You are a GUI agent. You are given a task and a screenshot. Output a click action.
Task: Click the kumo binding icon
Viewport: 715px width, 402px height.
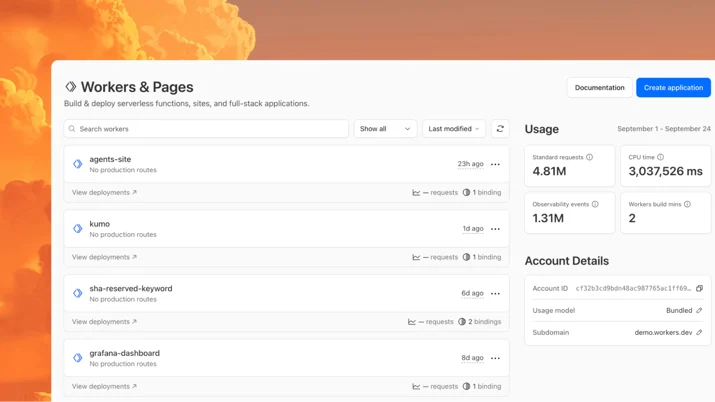pyautogui.click(x=466, y=257)
